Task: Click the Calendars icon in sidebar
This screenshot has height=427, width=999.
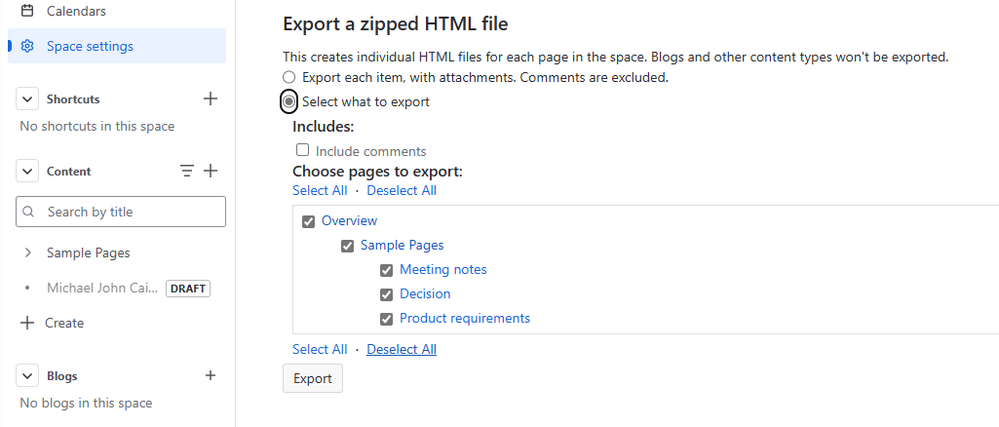Action: 27,11
